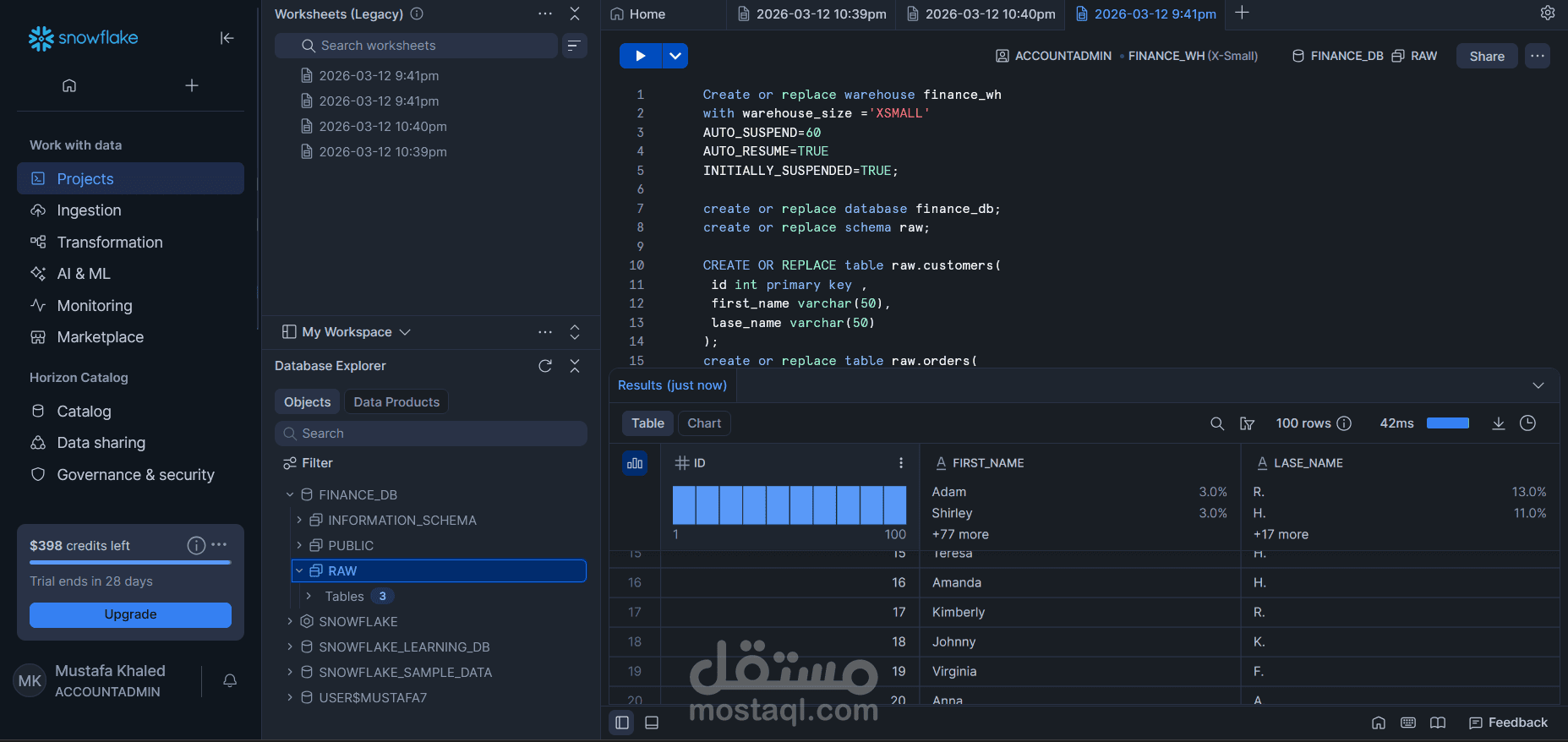Click the Snowflake logo
The image size is (1568, 742).
pyautogui.click(x=83, y=38)
